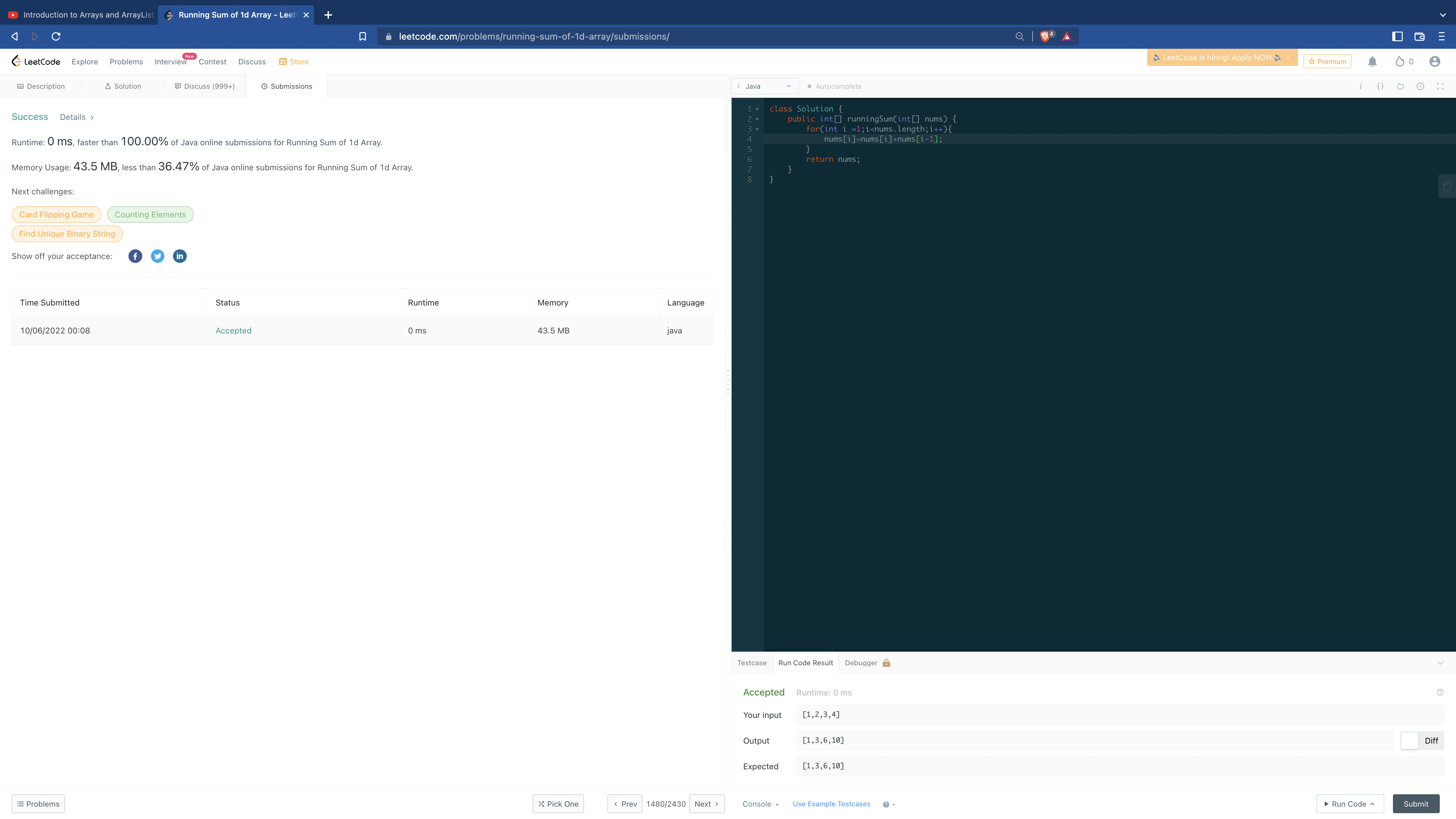Click the Your input field
Image resolution: width=1456 pixels, height=819 pixels.
[x=1119, y=715]
